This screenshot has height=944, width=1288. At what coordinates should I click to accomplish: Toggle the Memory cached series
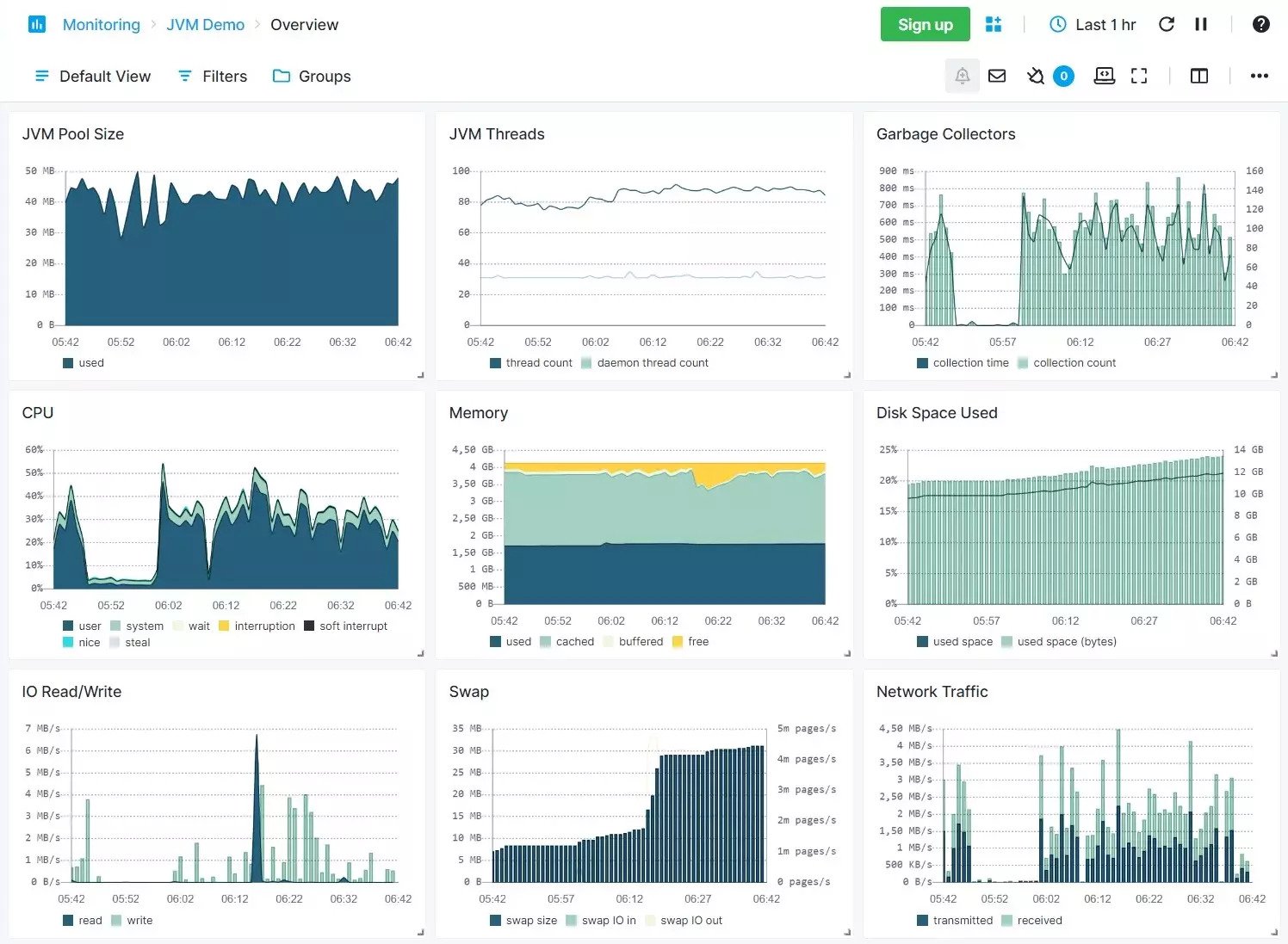(567, 642)
